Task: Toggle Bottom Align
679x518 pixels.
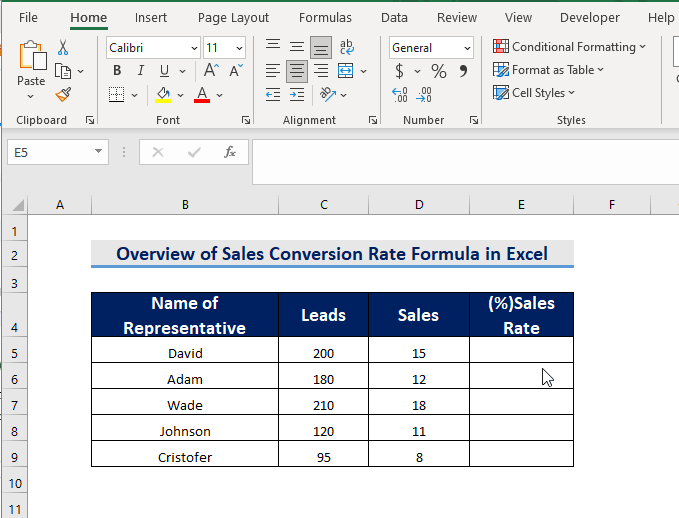Action: pyautogui.click(x=321, y=47)
